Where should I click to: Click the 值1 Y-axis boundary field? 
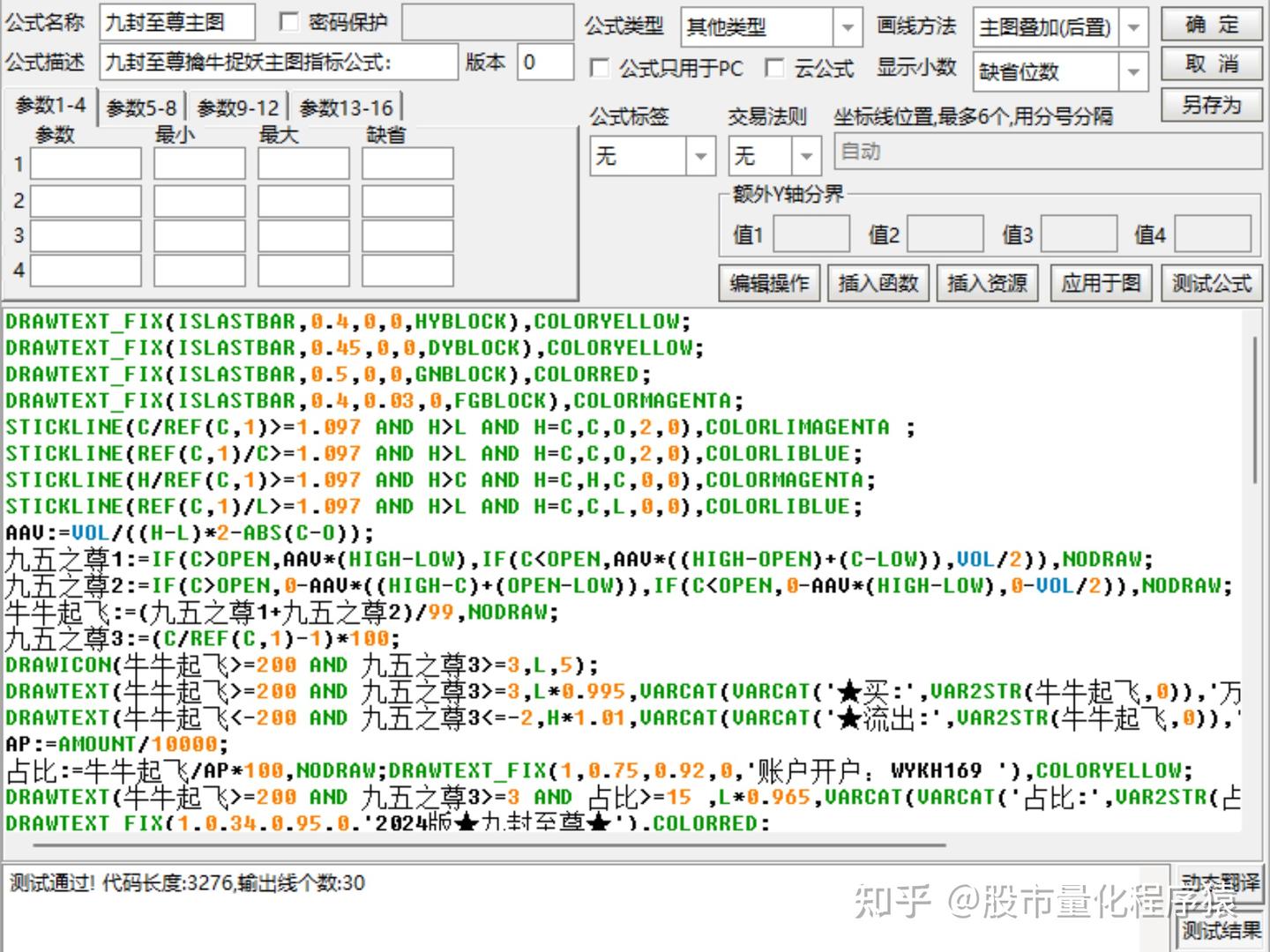(811, 234)
